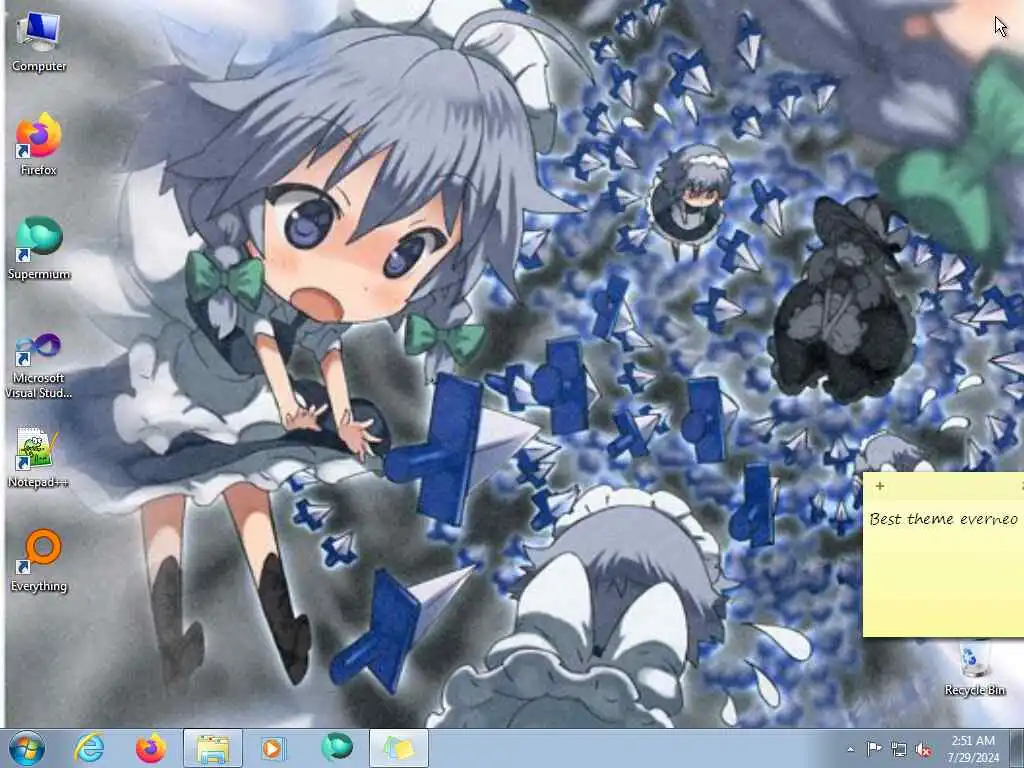Select the Notepad++ desktop shortcut
This screenshot has height=768, width=1024.
39,456
